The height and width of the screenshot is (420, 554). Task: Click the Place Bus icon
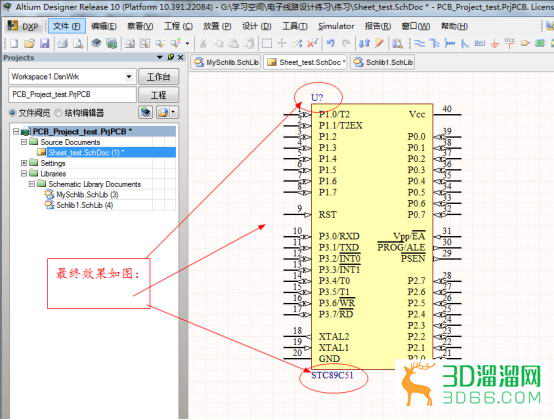tap(434, 43)
